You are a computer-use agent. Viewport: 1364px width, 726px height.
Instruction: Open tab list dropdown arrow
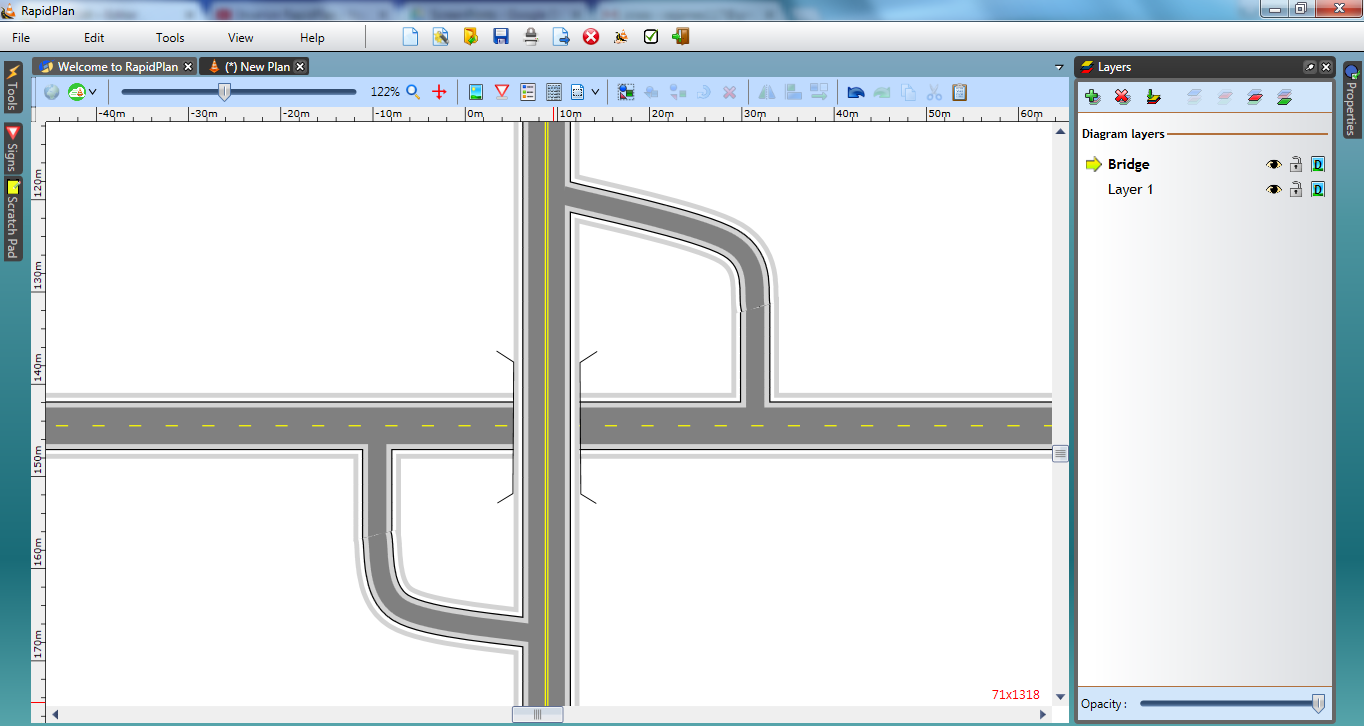point(1059,67)
